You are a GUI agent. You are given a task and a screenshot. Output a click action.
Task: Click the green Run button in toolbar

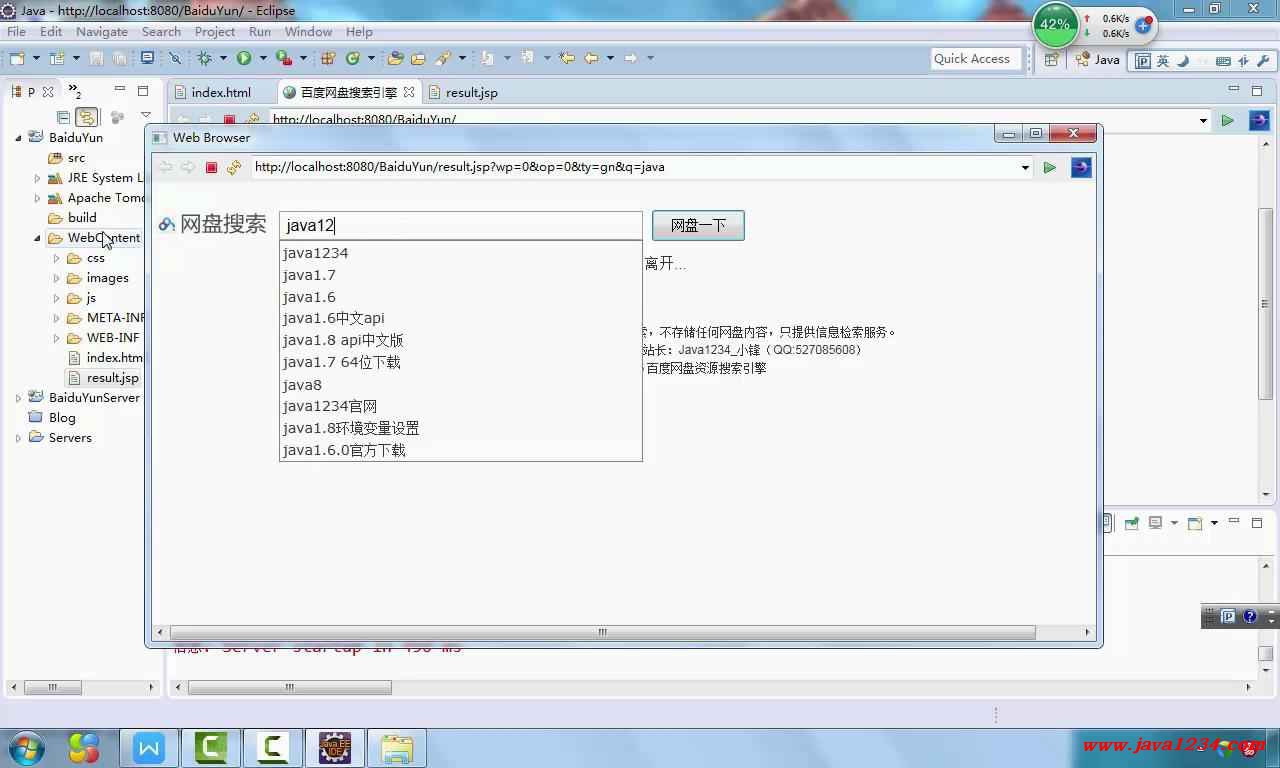(x=244, y=58)
